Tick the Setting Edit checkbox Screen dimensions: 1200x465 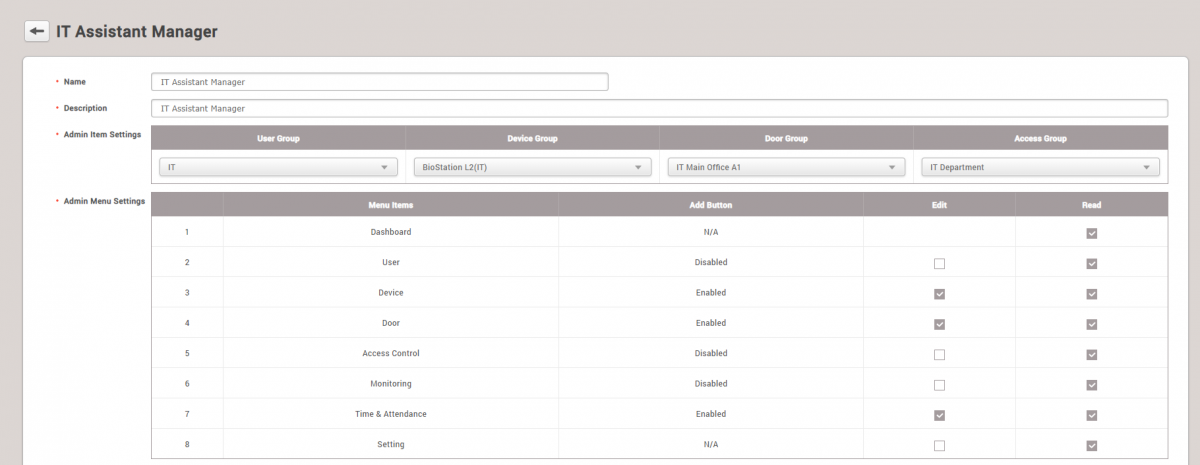[x=939, y=446]
